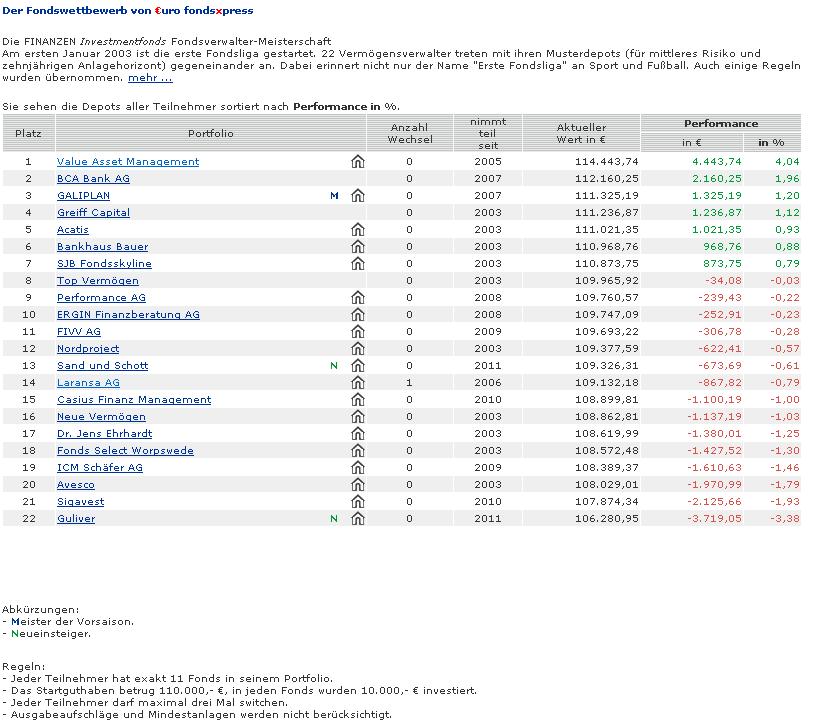The width and height of the screenshot is (816, 724).
Task: Open the Dr. Jens Ehrhardt homepage icon
Action: click(358, 434)
